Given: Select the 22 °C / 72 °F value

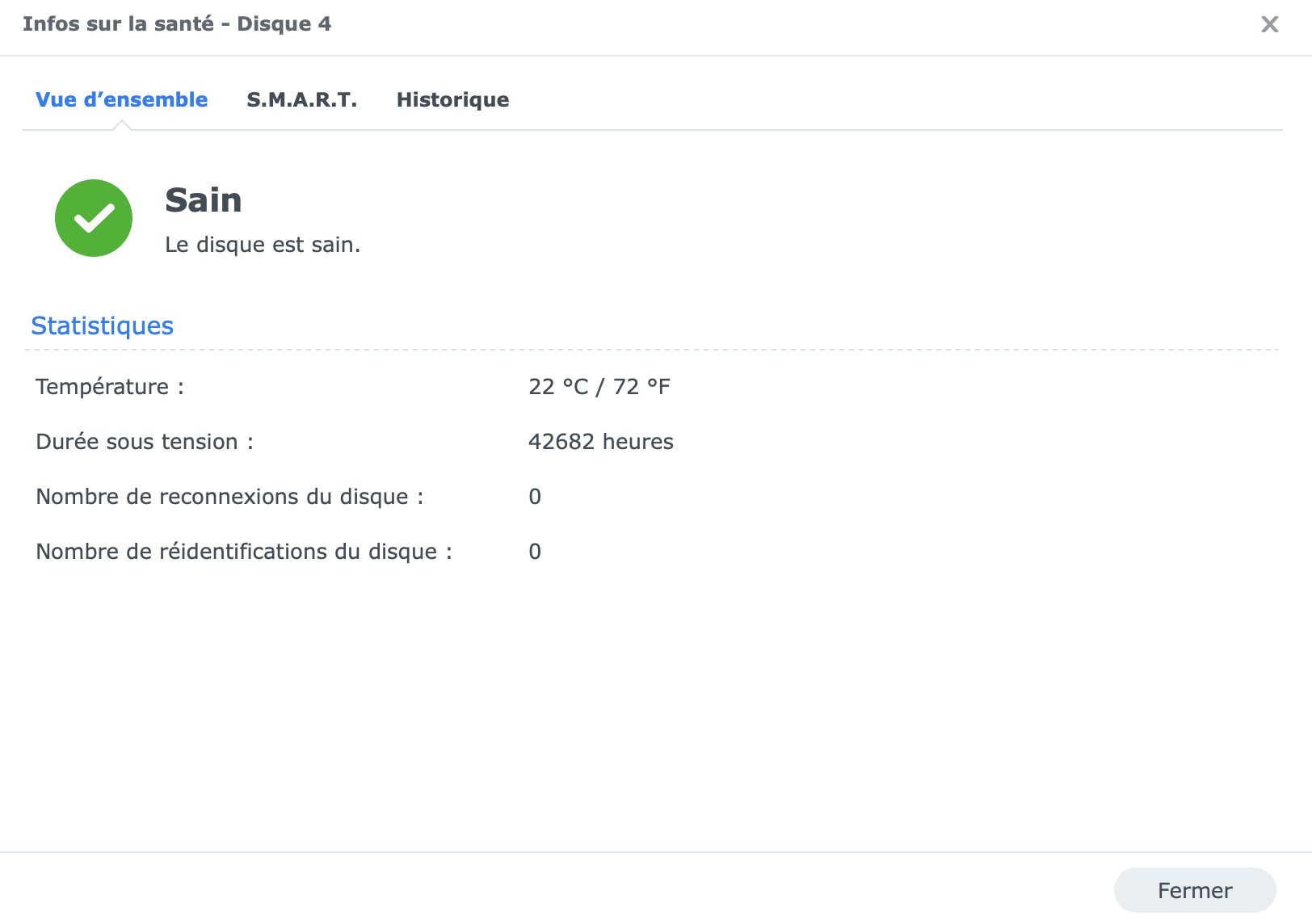Looking at the screenshot, I should pyautogui.click(x=599, y=387).
